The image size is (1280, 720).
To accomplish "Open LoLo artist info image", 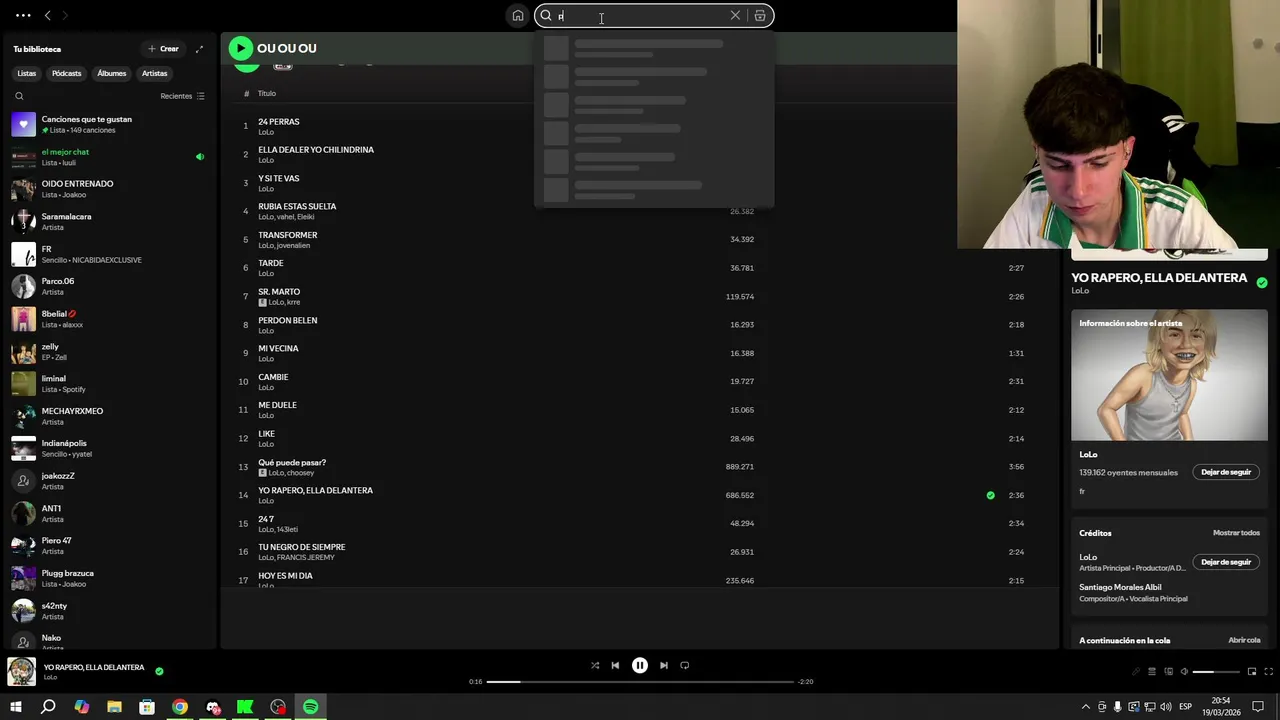I will pyautogui.click(x=1169, y=375).
